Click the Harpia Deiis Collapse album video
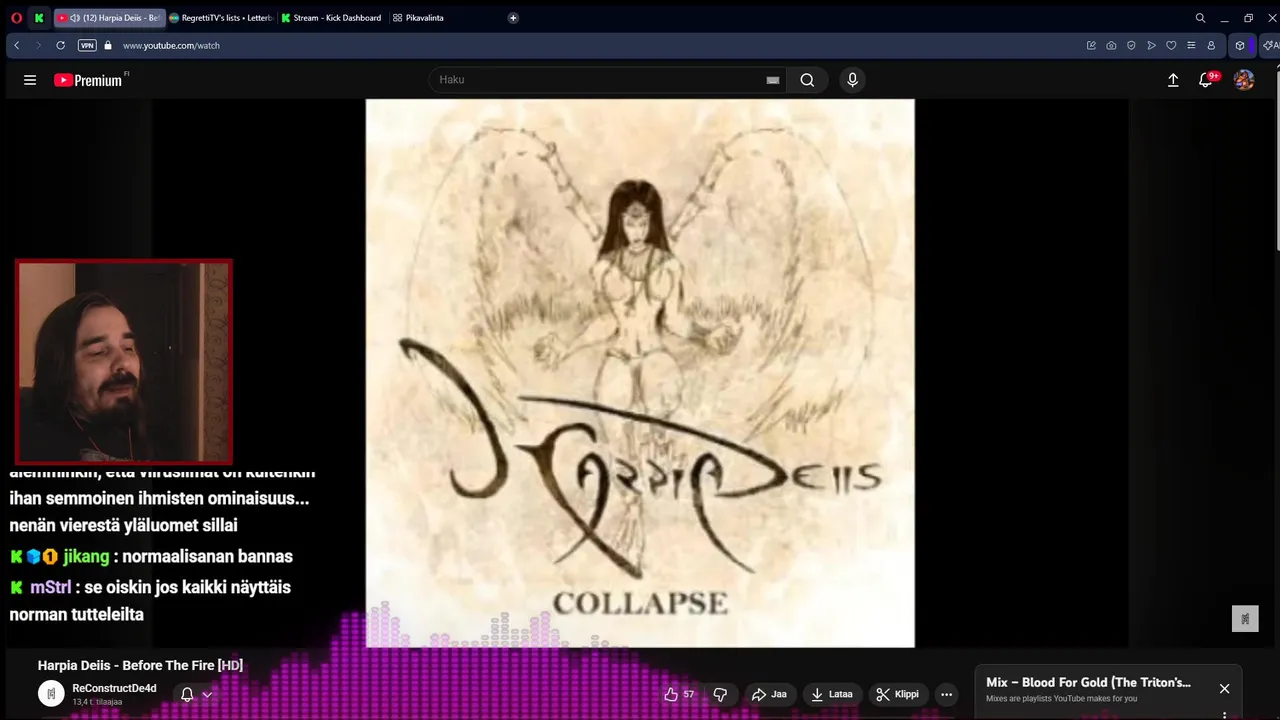The height and width of the screenshot is (720, 1280). click(x=640, y=373)
